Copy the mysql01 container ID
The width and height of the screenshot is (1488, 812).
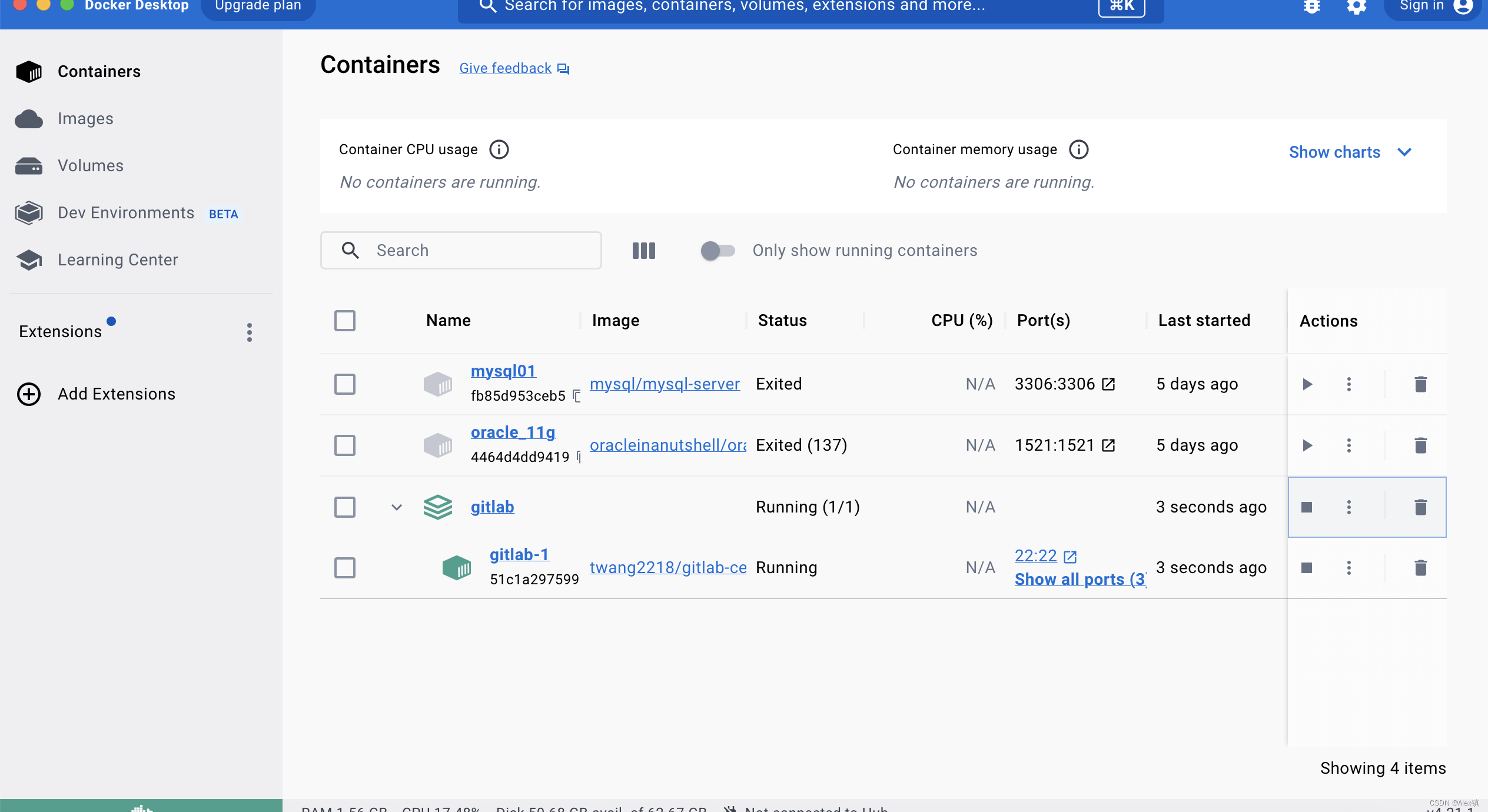(577, 396)
